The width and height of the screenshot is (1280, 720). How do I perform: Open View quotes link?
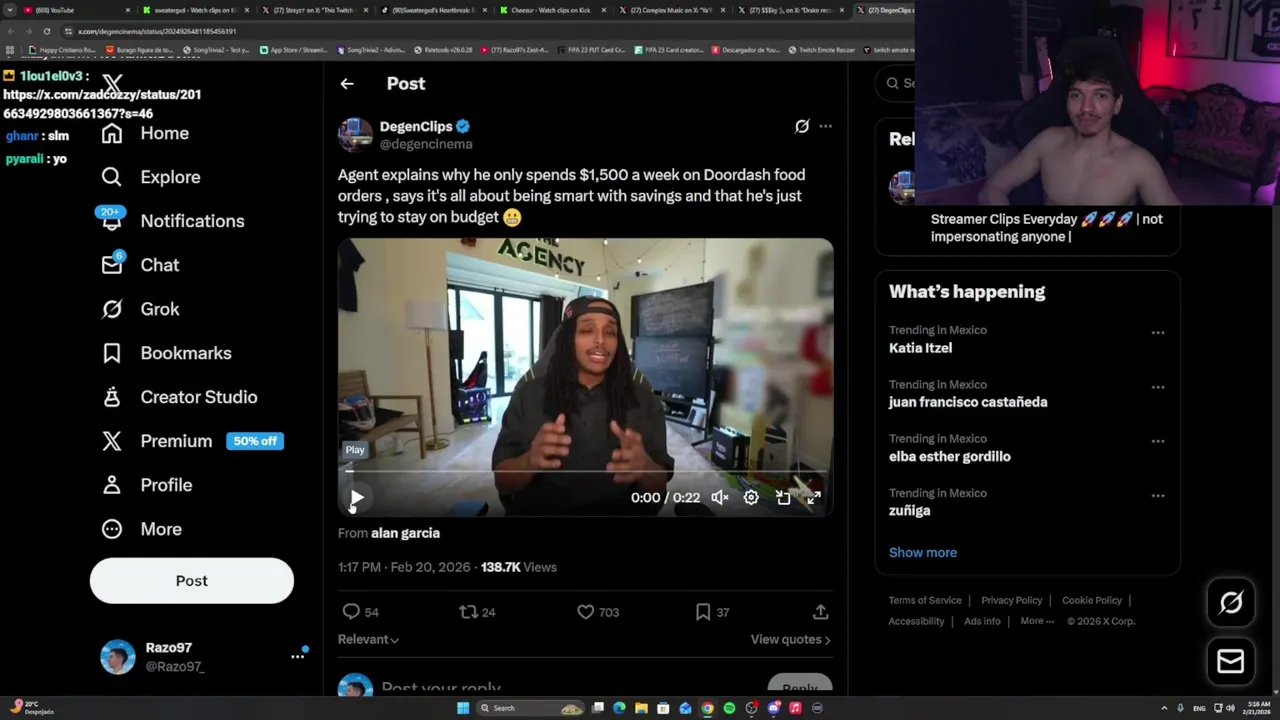[x=790, y=640]
